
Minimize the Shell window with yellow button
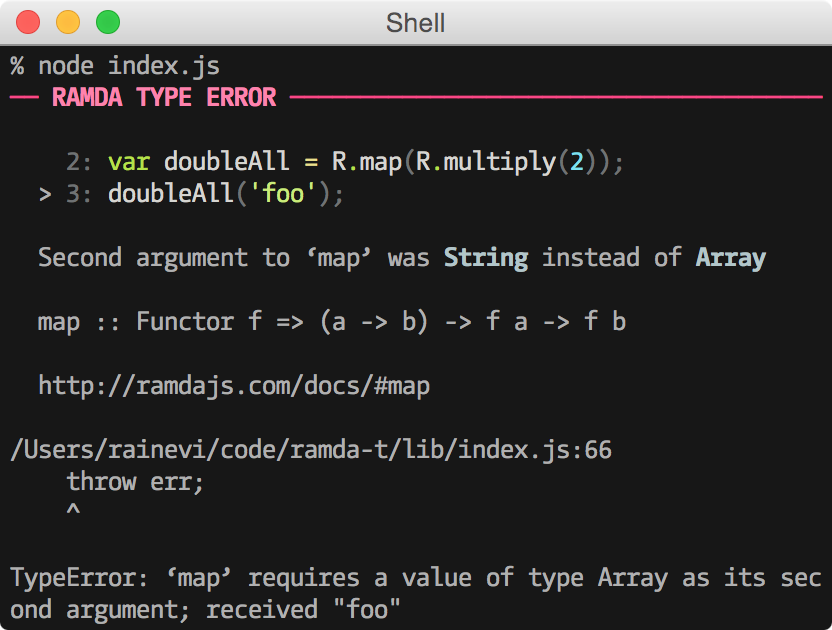(68, 23)
